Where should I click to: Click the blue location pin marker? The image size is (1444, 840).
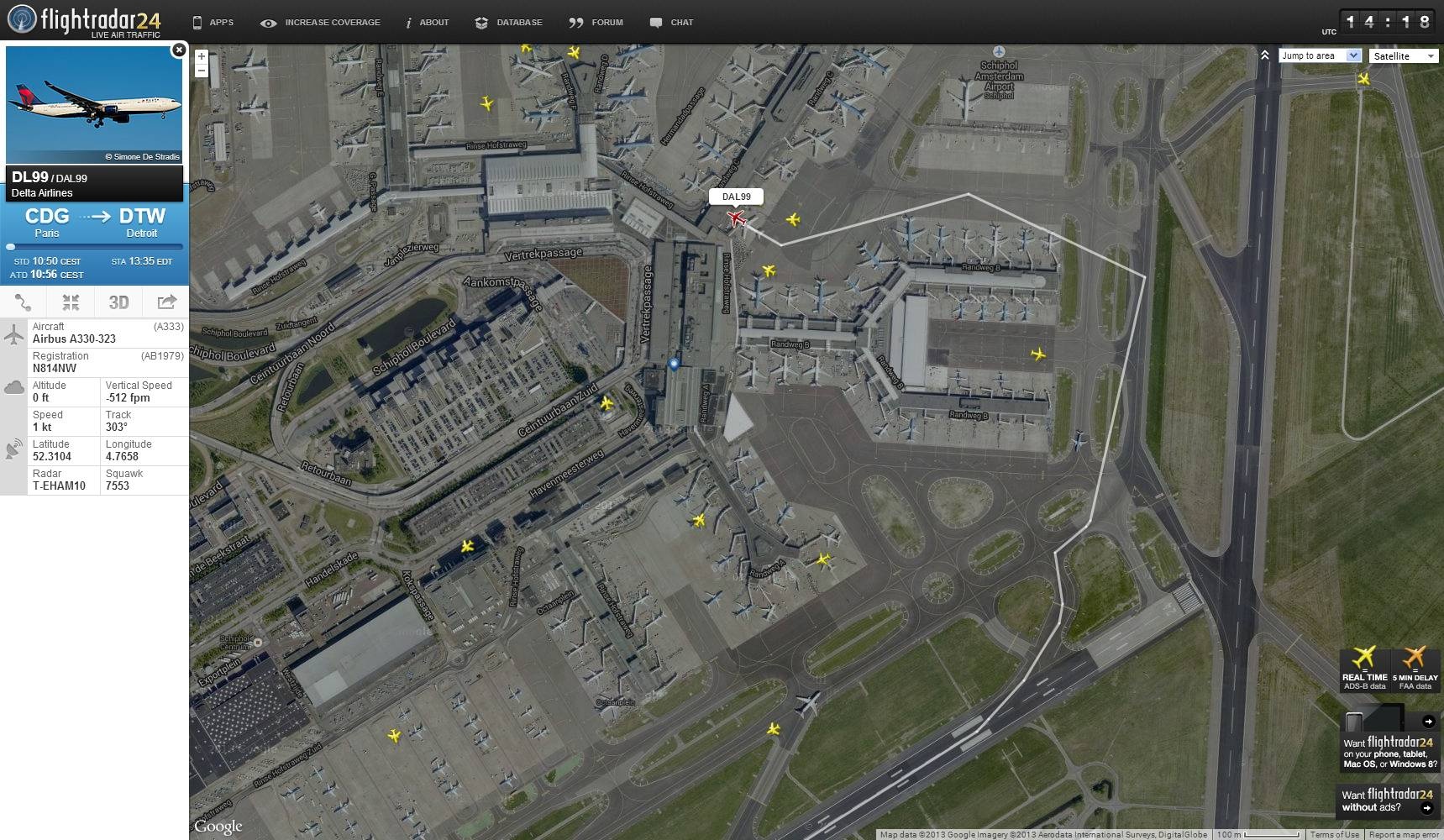674,365
